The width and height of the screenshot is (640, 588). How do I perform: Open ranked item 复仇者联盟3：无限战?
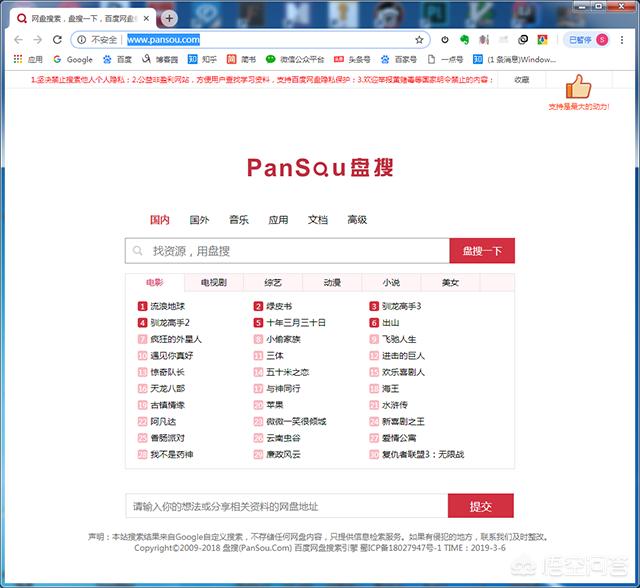[x=423, y=455]
